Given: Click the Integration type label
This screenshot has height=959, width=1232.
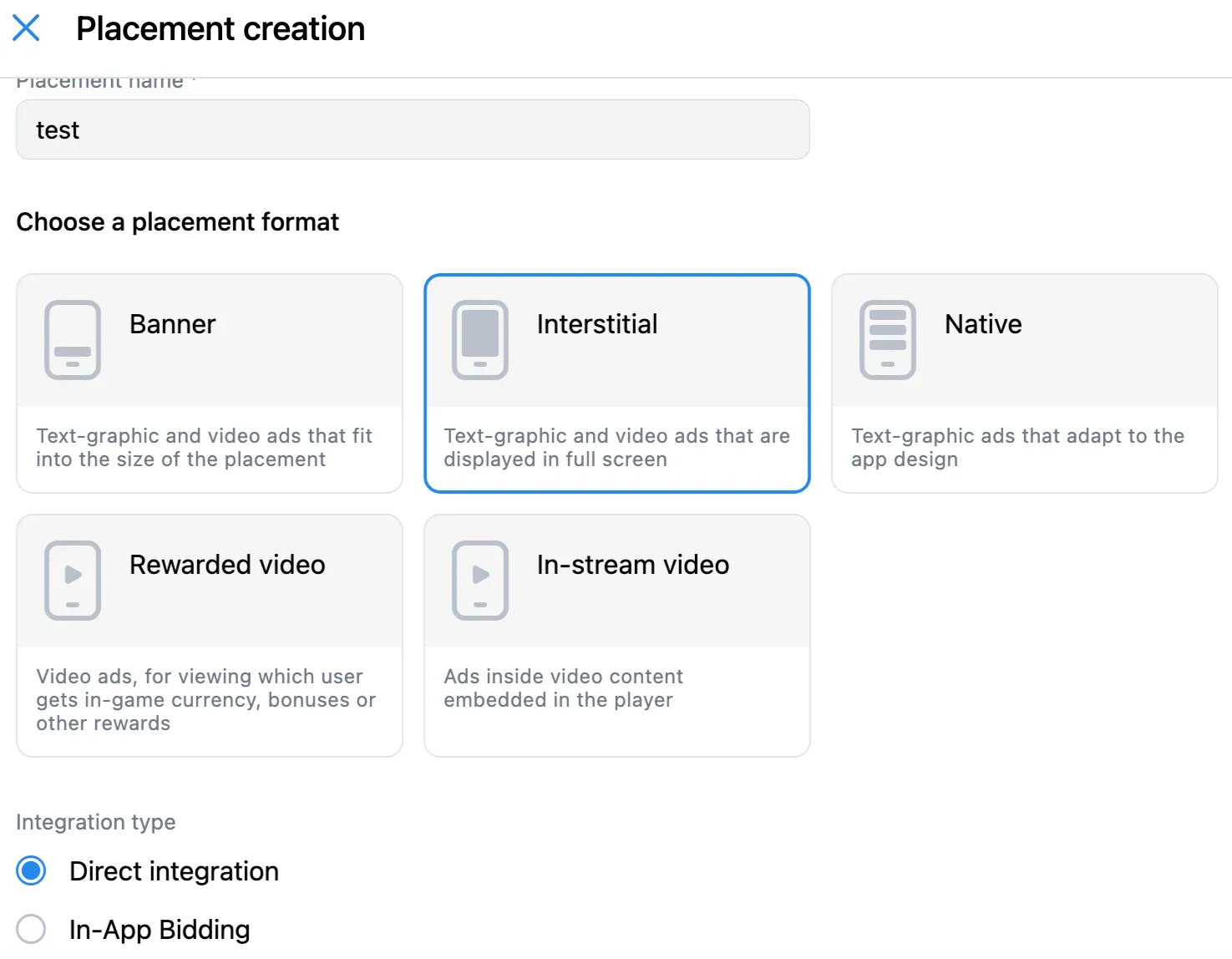Looking at the screenshot, I should (95, 822).
